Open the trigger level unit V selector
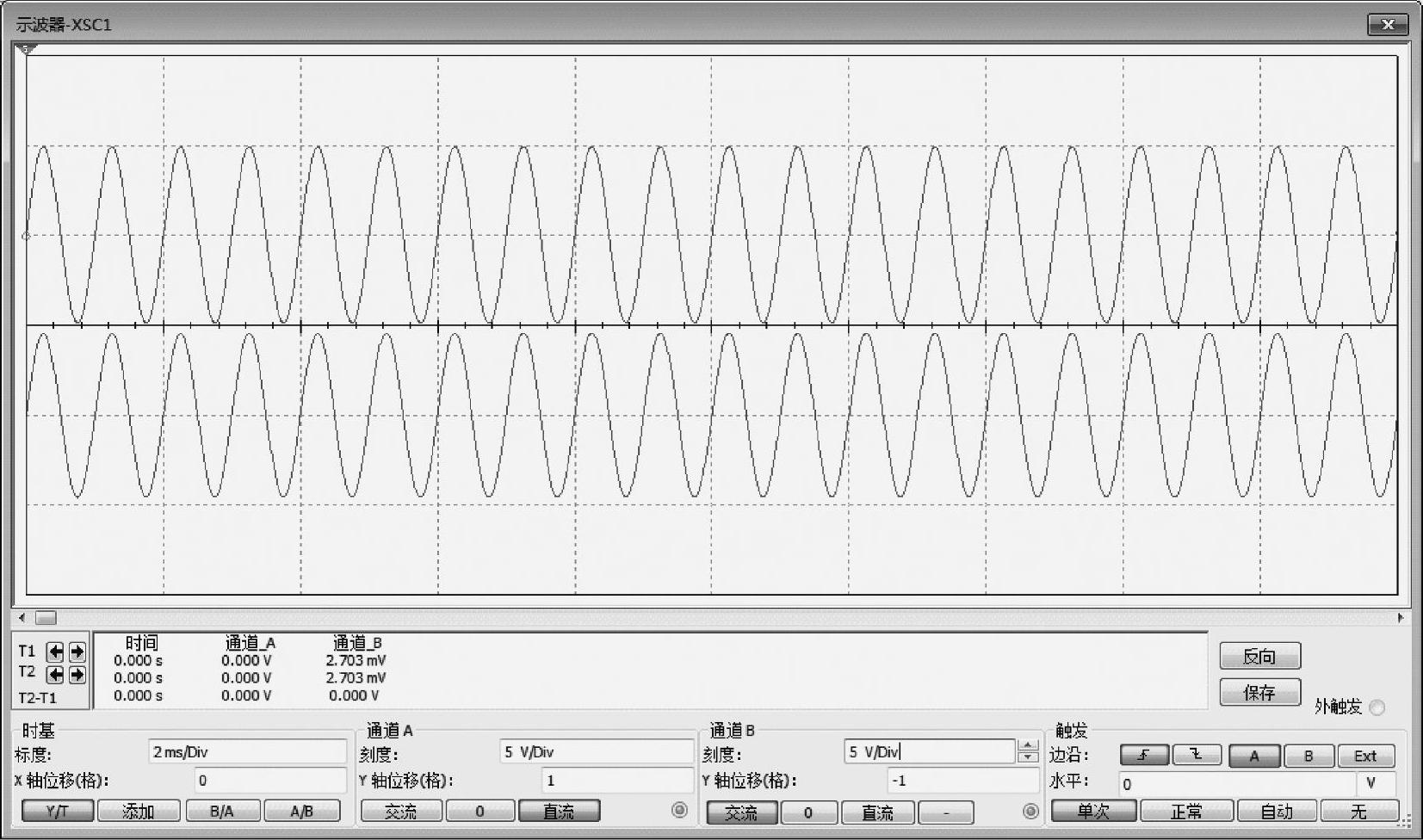This screenshot has width=1423, height=840. pos(1376,784)
